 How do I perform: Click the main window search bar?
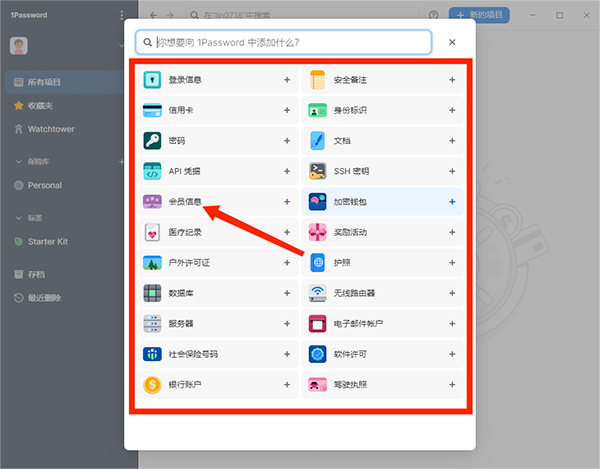click(302, 15)
